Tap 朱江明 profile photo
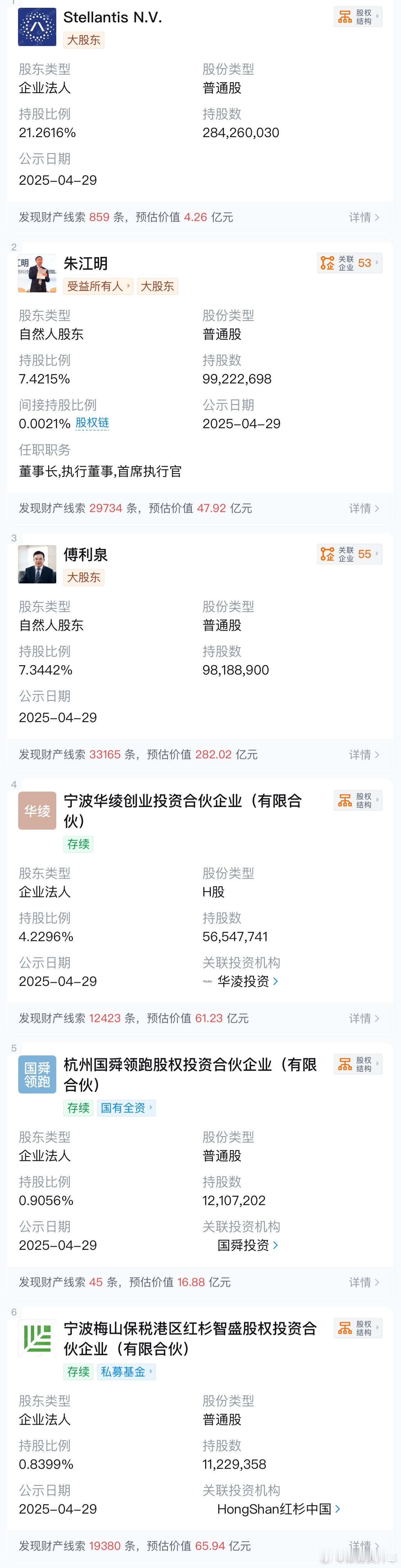Screen dimensions: 401x1568 (x=37, y=273)
